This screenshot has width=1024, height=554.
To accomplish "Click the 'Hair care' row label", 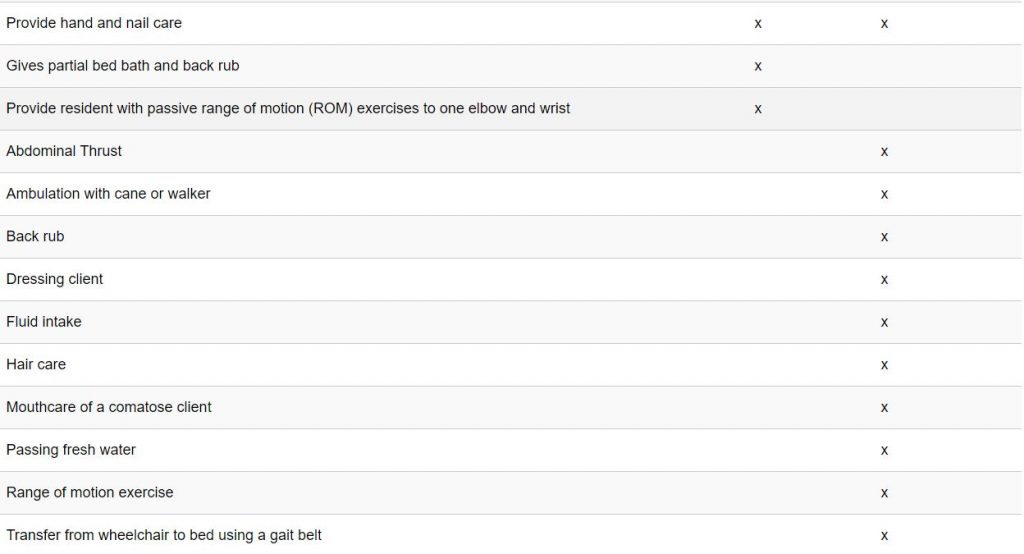I will 36,365.
